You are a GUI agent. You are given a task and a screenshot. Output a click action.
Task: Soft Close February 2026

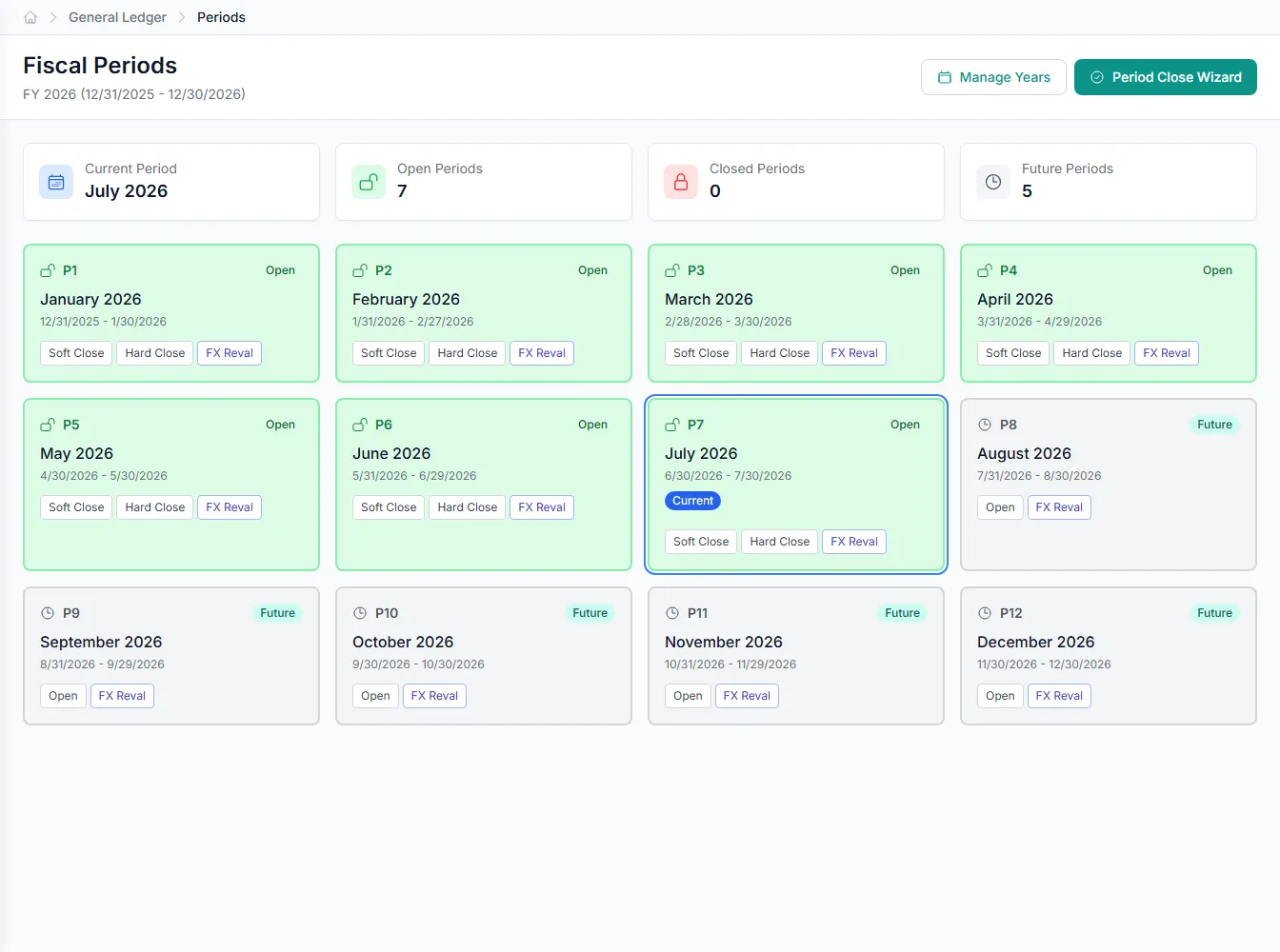click(389, 353)
